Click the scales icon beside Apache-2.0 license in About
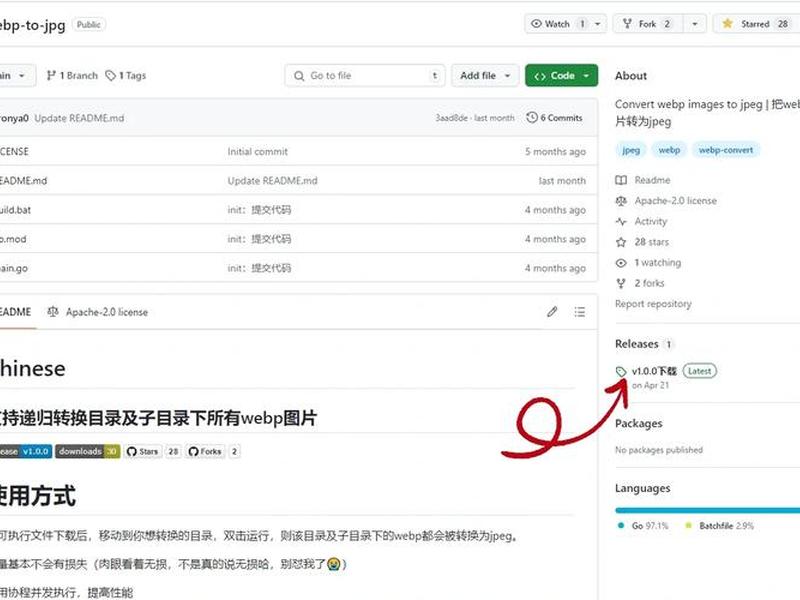Image resolution: width=800 pixels, height=600 pixels. click(x=621, y=201)
